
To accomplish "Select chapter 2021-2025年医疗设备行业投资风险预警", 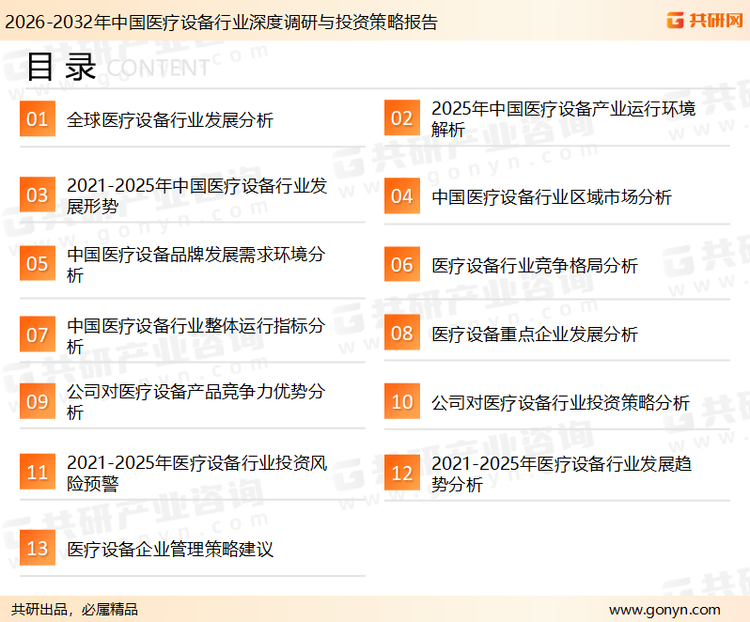I will coord(197,473).
